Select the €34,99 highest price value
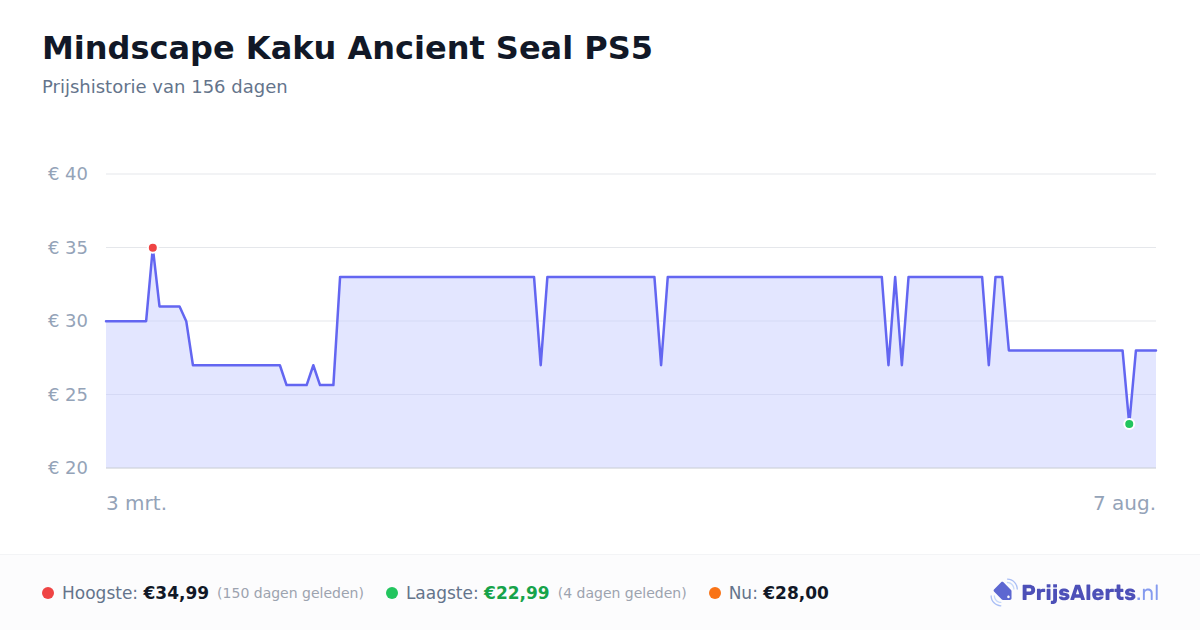The image size is (1200, 630). 176,593
